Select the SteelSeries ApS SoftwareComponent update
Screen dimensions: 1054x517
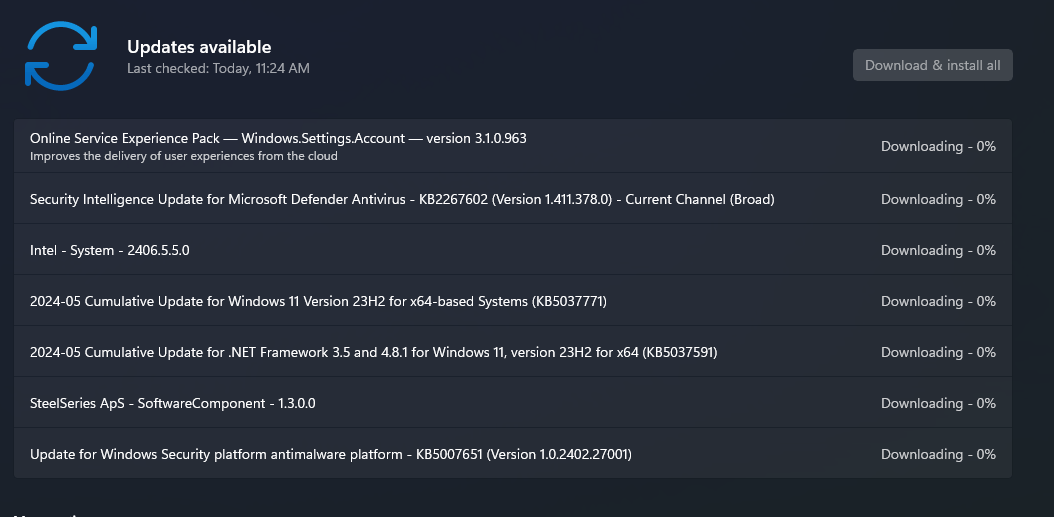pyautogui.click(x=173, y=403)
